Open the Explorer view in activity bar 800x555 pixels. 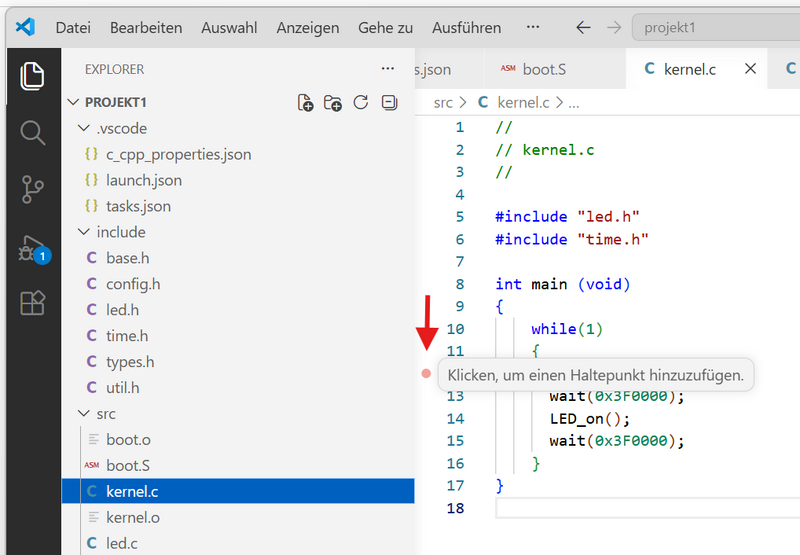(32, 76)
